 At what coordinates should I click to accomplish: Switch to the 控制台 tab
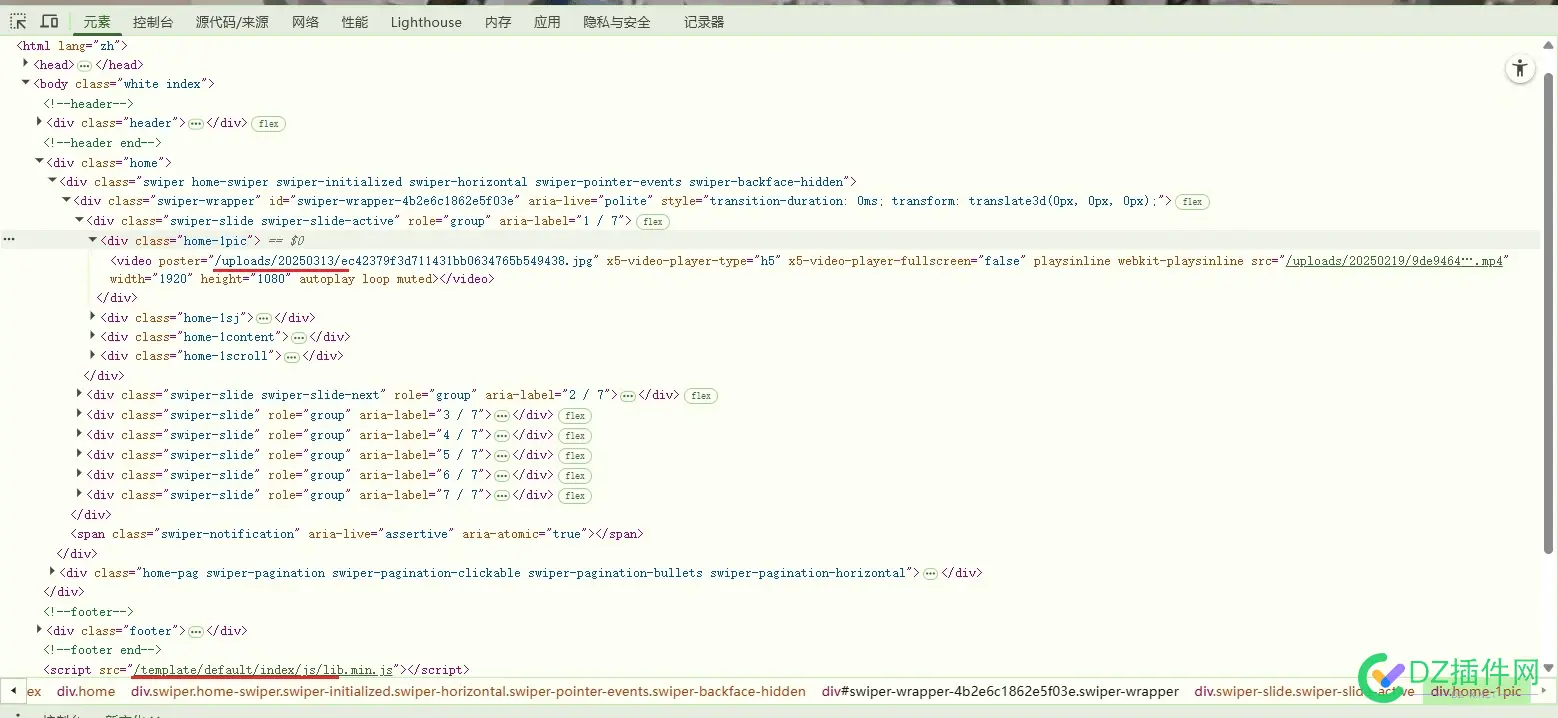pyautogui.click(x=152, y=22)
